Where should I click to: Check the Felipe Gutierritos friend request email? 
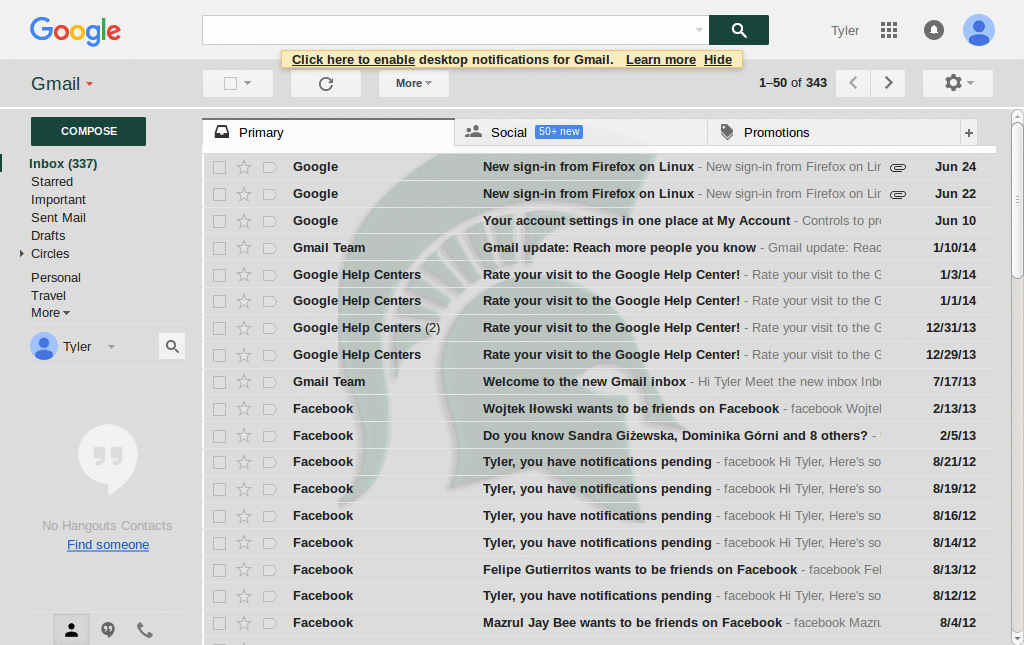[219, 570]
